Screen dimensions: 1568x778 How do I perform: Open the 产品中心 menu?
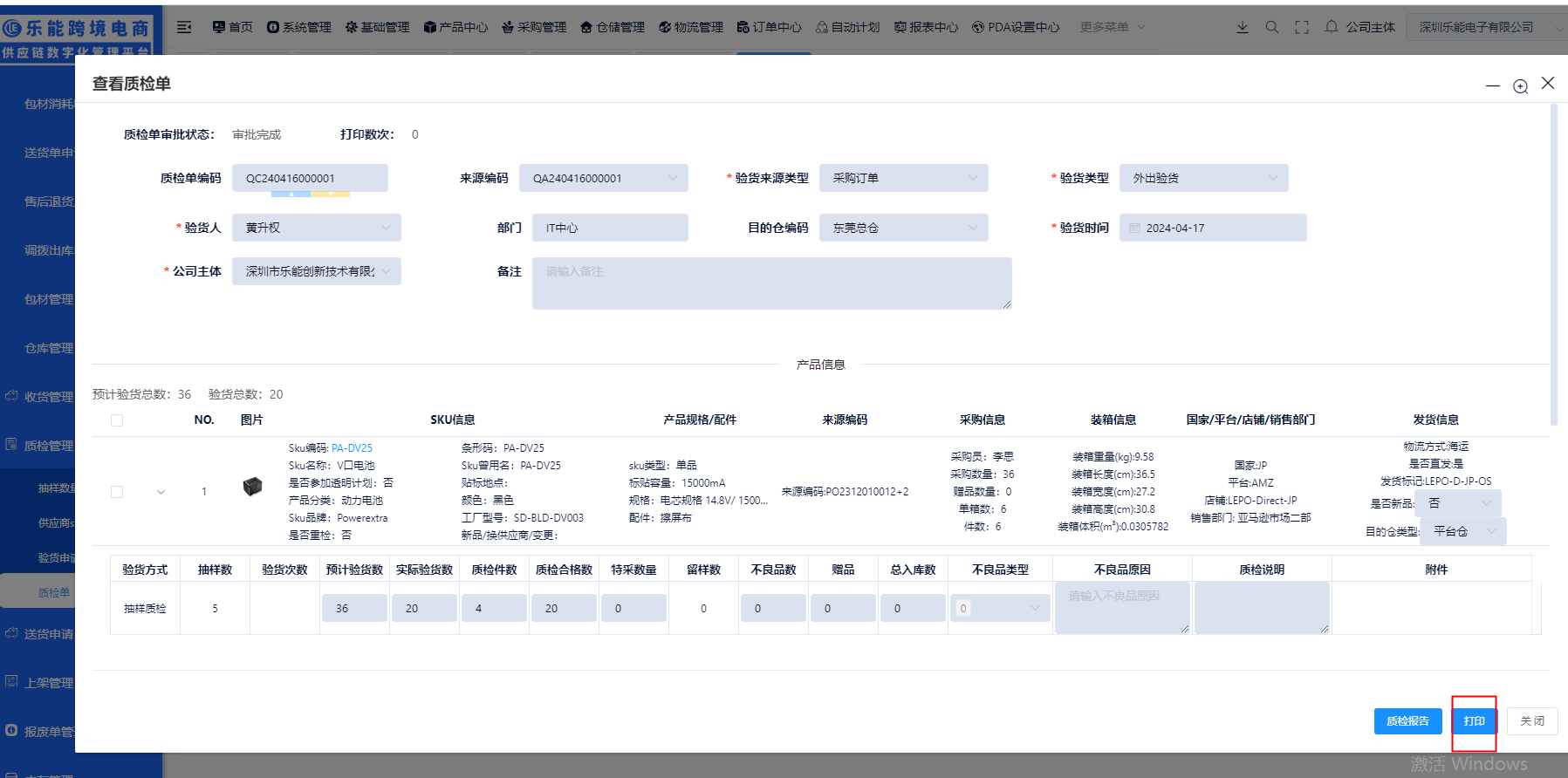[455, 27]
